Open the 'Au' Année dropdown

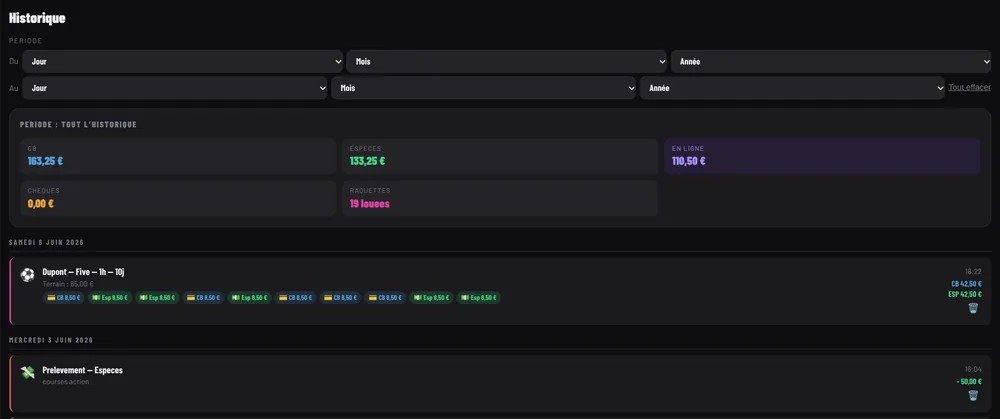coord(792,88)
